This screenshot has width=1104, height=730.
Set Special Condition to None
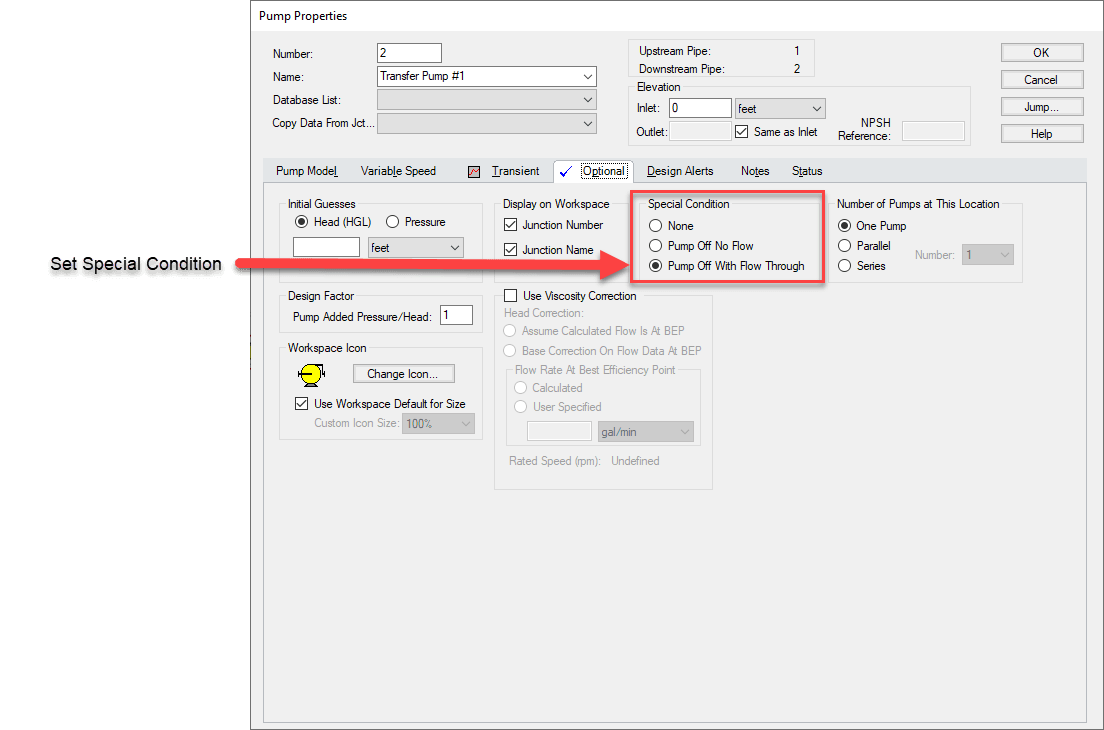tap(655, 225)
